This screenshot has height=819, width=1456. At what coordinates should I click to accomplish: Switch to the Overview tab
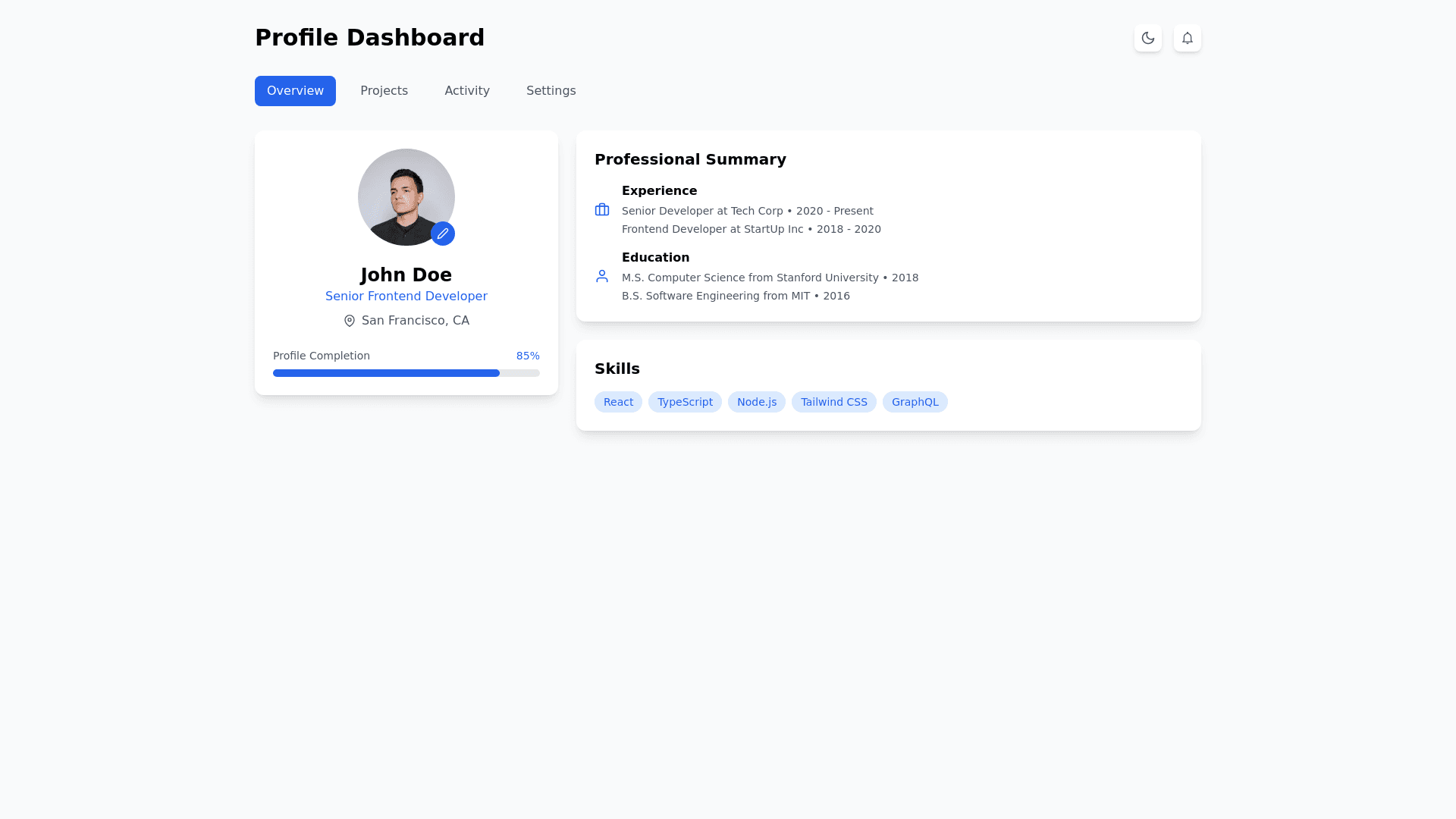295,91
